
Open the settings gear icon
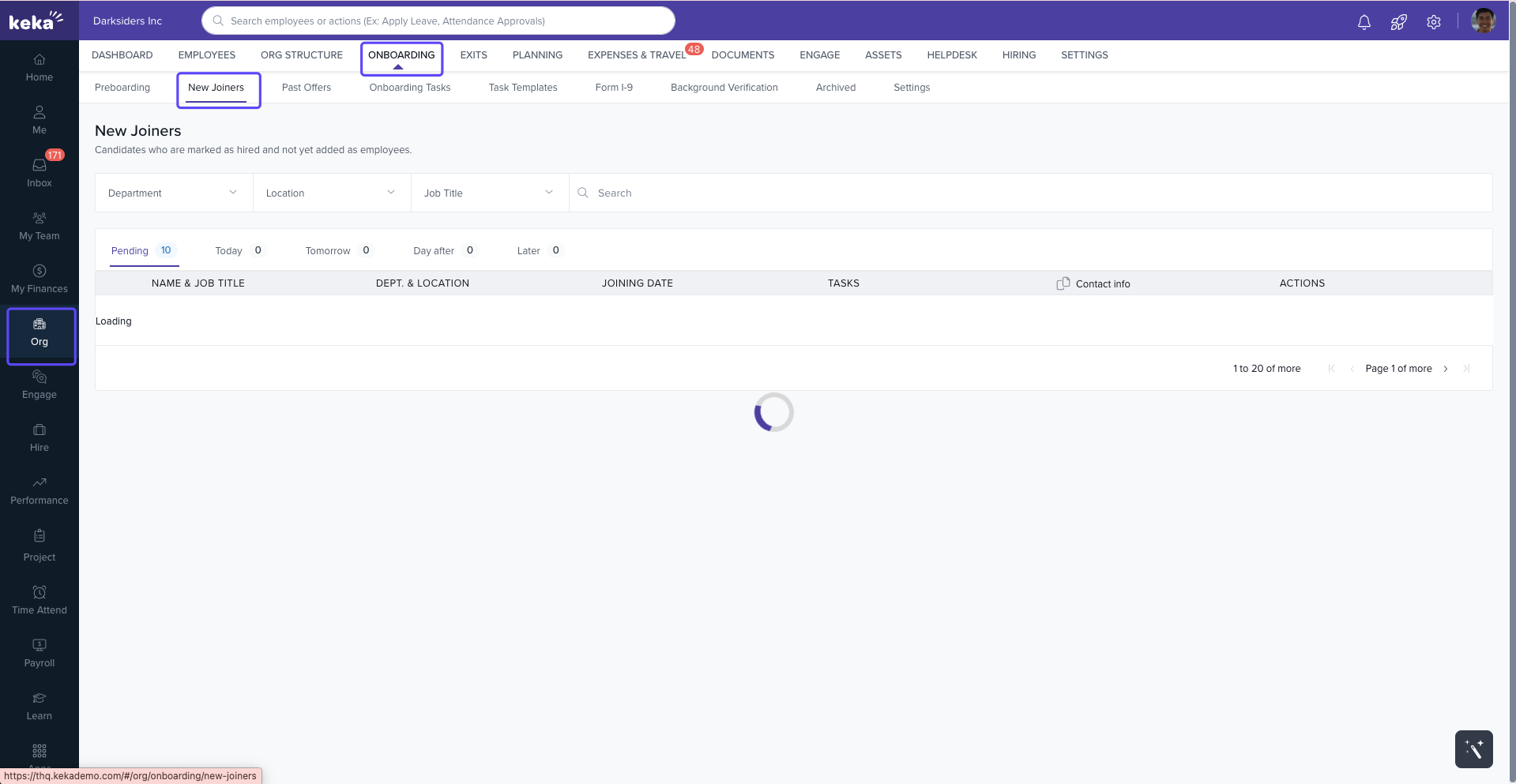coord(1433,22)
